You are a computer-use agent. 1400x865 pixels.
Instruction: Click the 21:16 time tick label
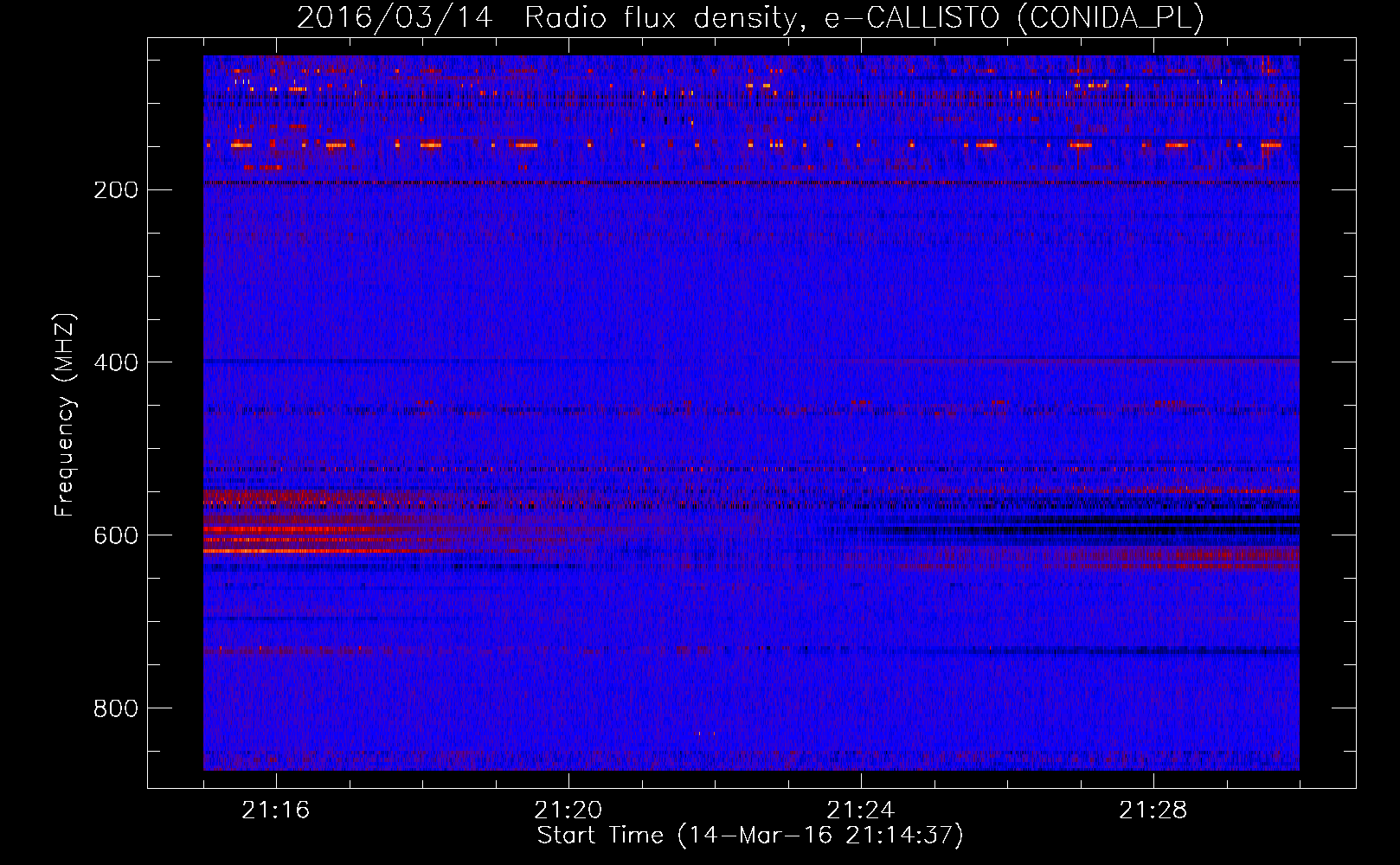(276, 811)
